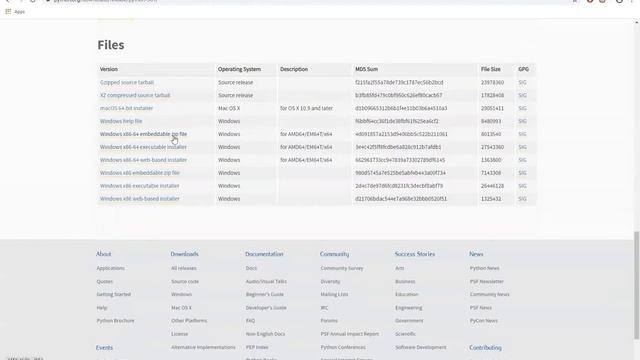The height and width of the screenshot is (360, 640).
Task: Open PSF Newsletter link
Action: click(487, 282)
